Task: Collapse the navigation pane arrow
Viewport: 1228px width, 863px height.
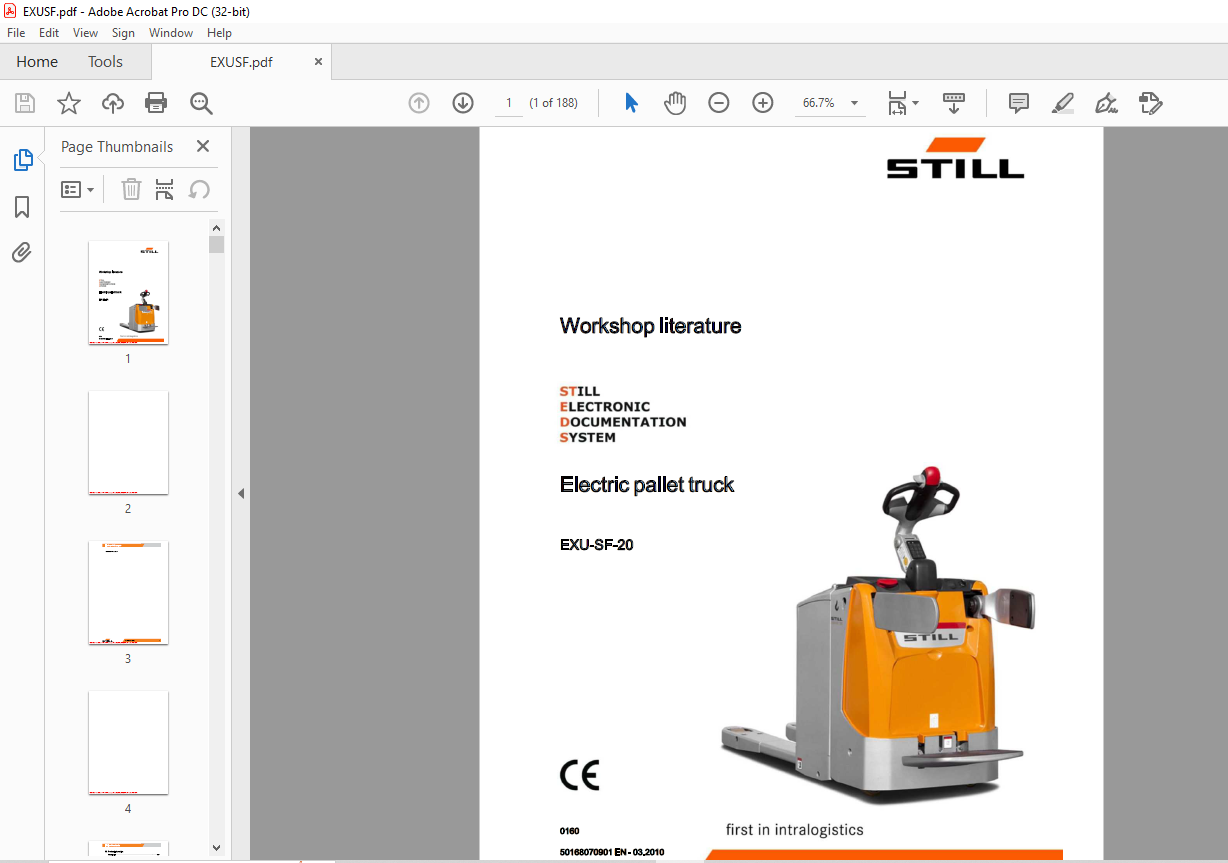Action: coord(241,493)
